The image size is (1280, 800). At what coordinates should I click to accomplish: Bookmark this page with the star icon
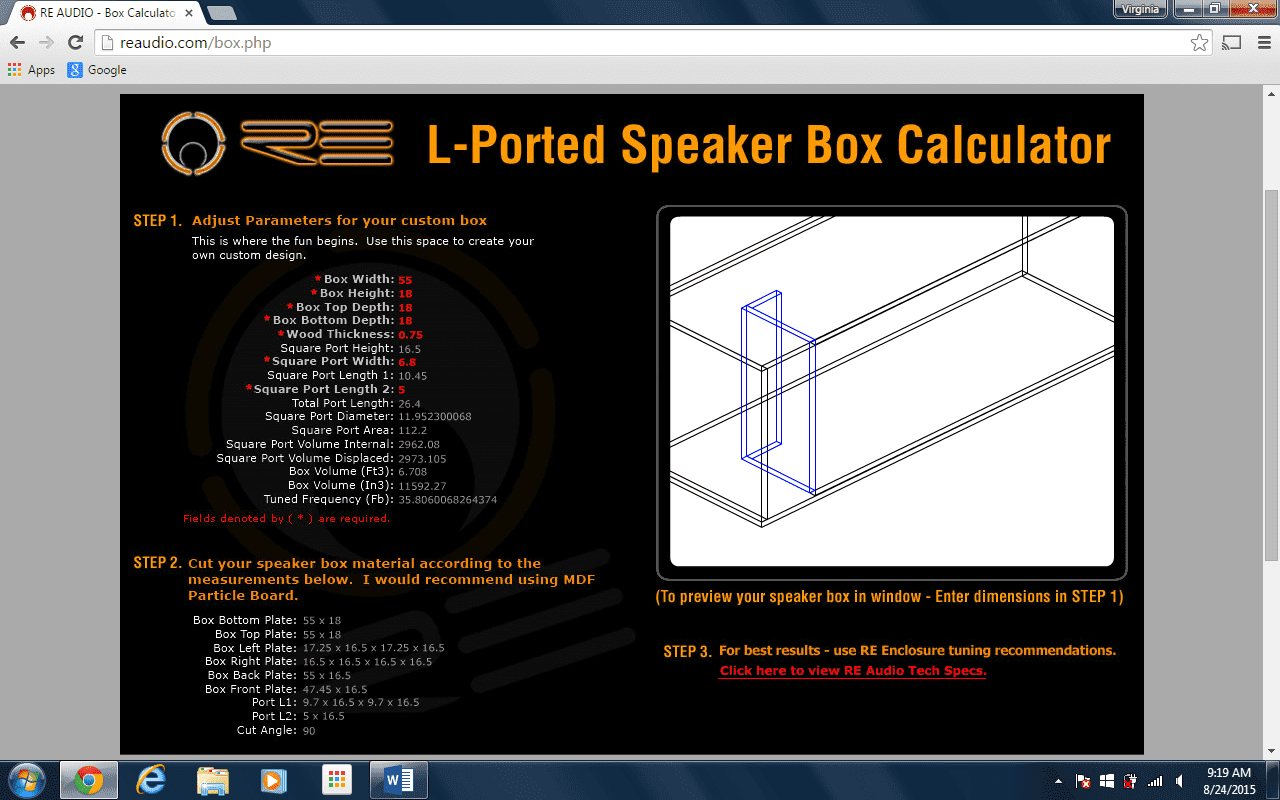(x=1199, y=43)
